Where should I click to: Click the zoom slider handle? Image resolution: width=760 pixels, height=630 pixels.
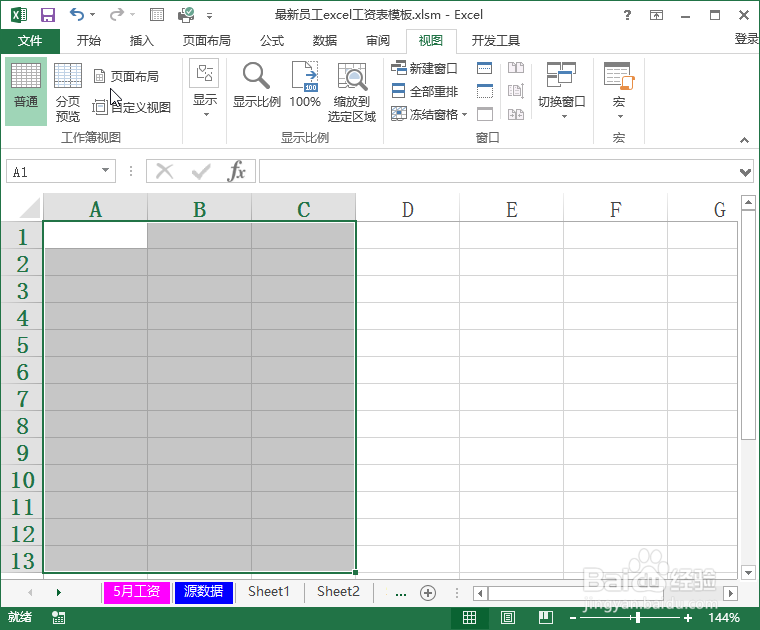click(x=638, y=617)
